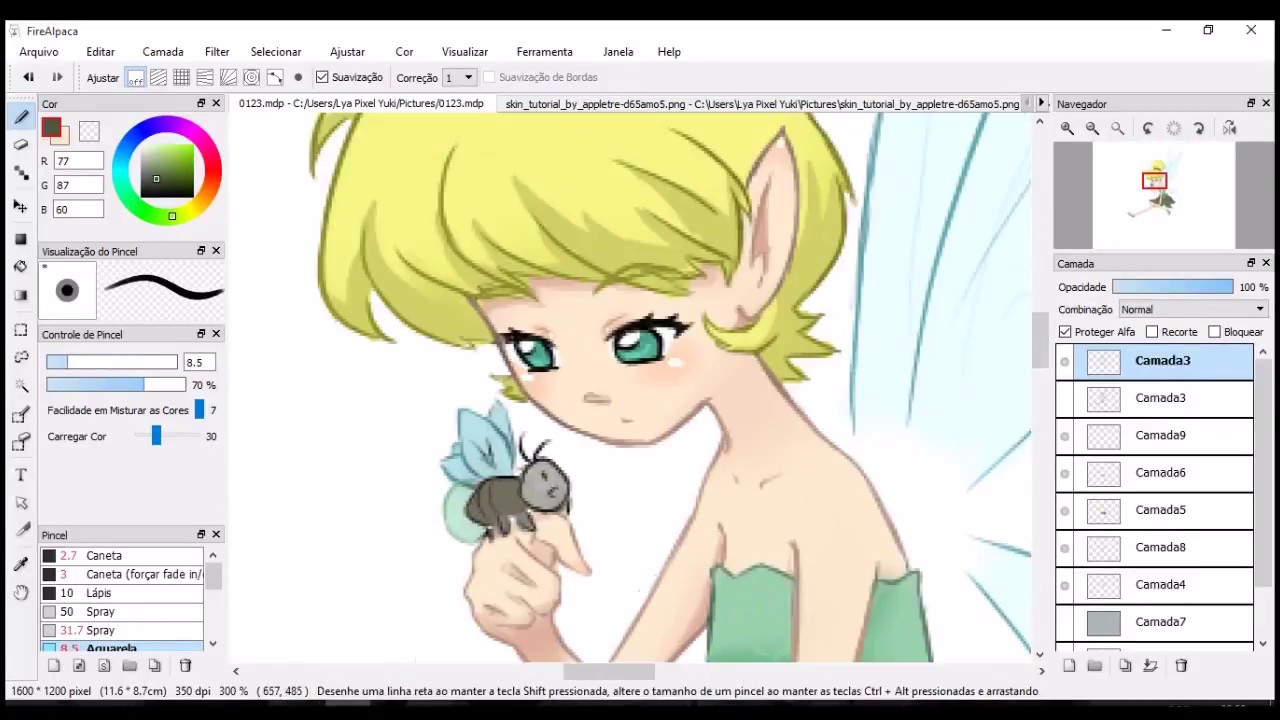Screen dimensions: 1280x720
Task: Open the Arquivo menu
Action: point(39,52)
